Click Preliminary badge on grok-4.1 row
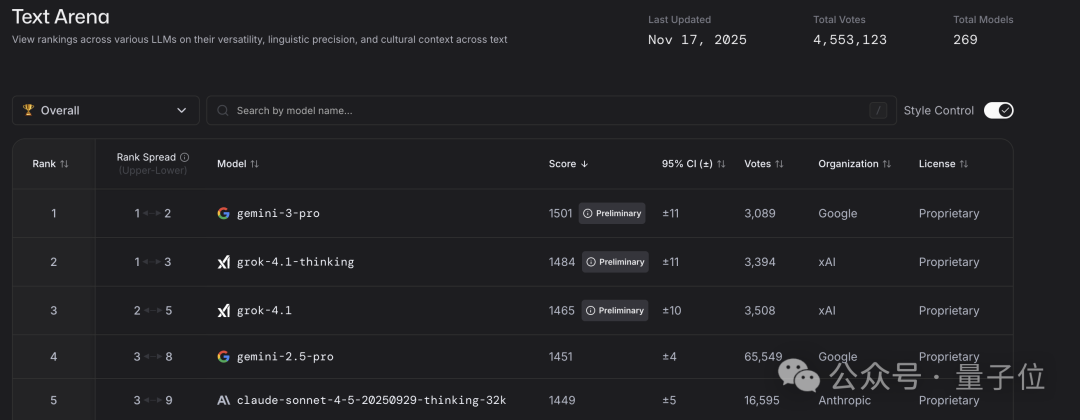Screen dimensions: 1080x420 coord(613,310)
